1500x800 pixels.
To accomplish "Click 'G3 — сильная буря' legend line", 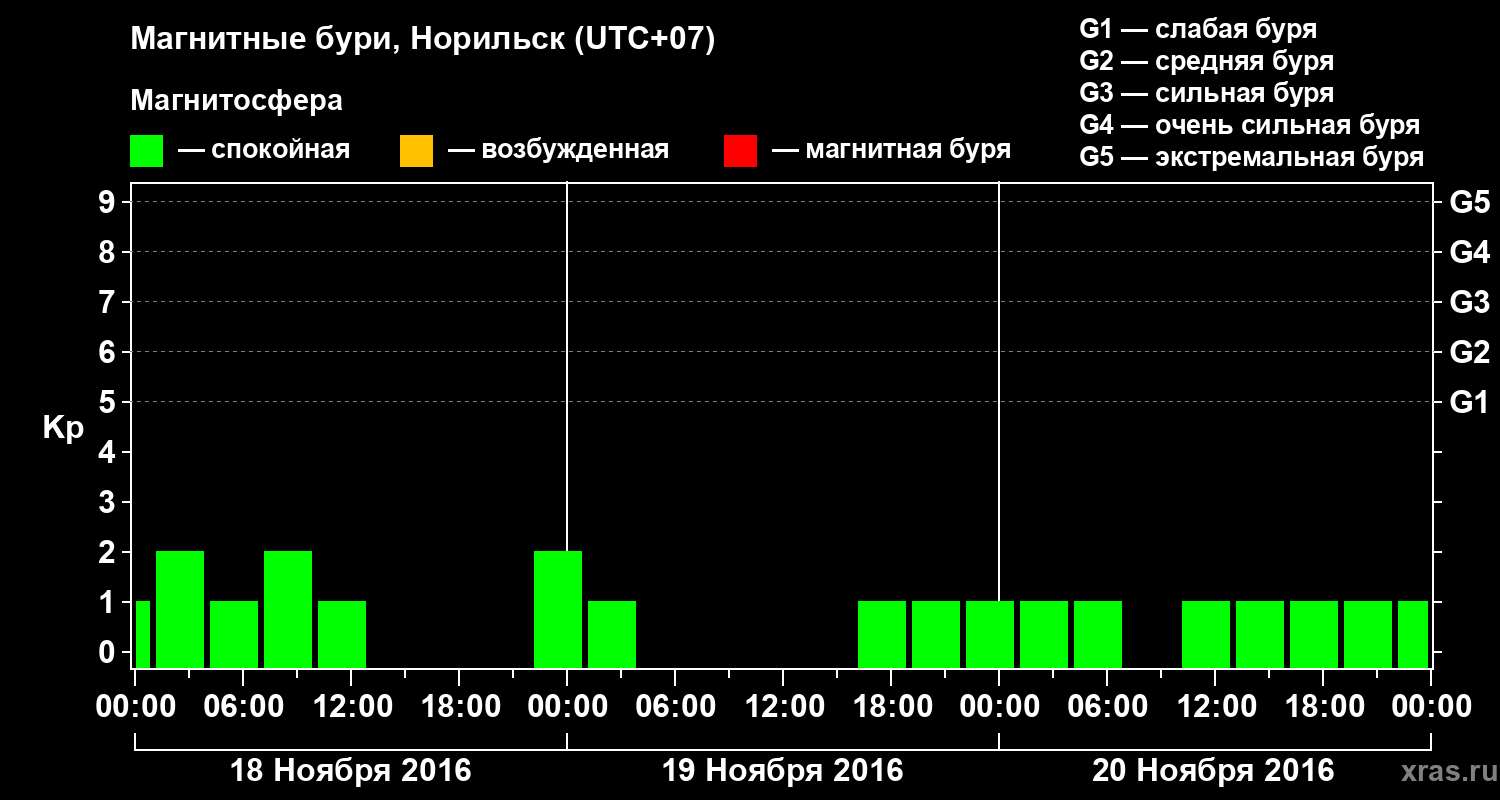I will pyautogui.click(x=1206, y=93).
